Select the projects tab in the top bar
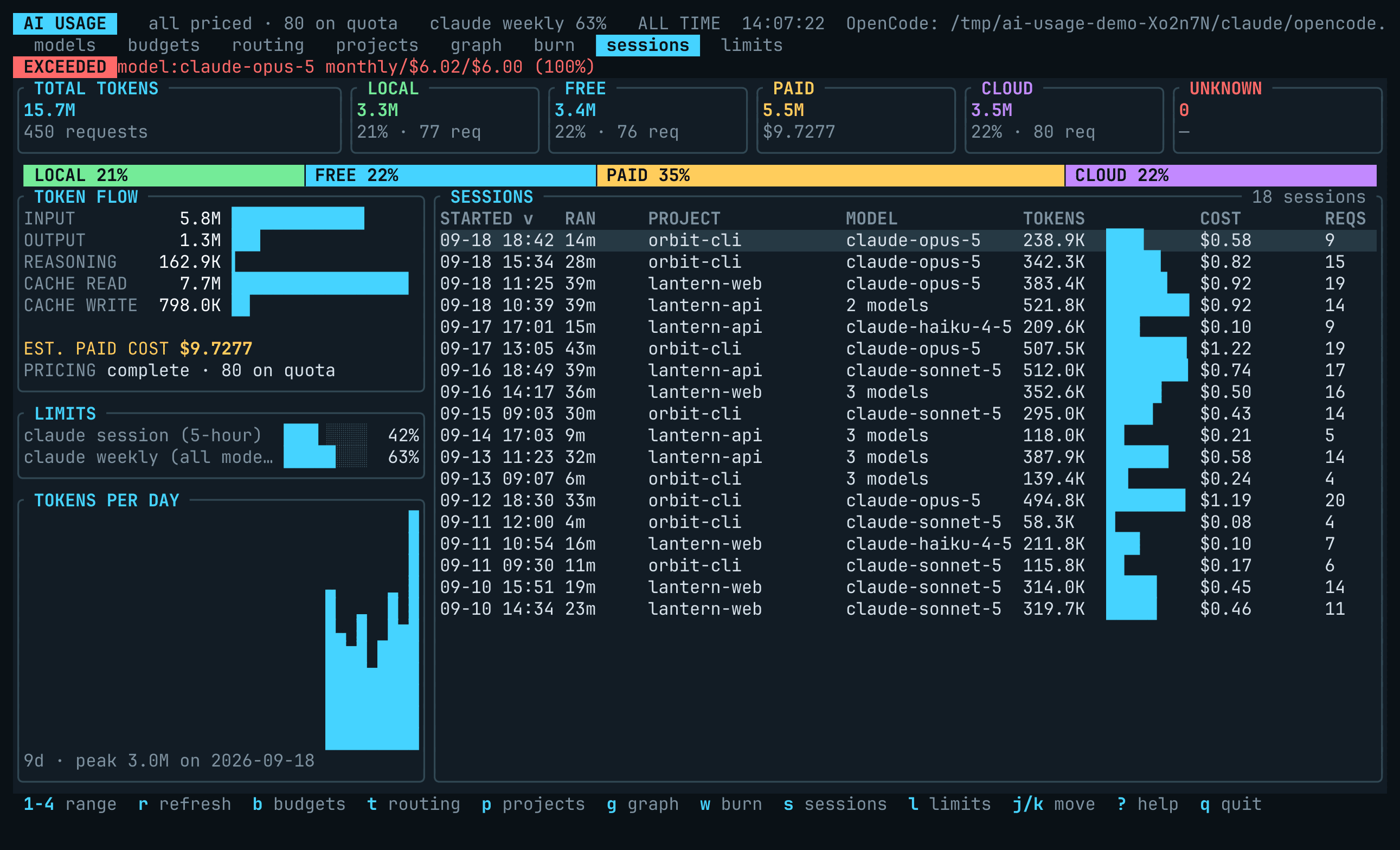 click(x=377, y=46)
